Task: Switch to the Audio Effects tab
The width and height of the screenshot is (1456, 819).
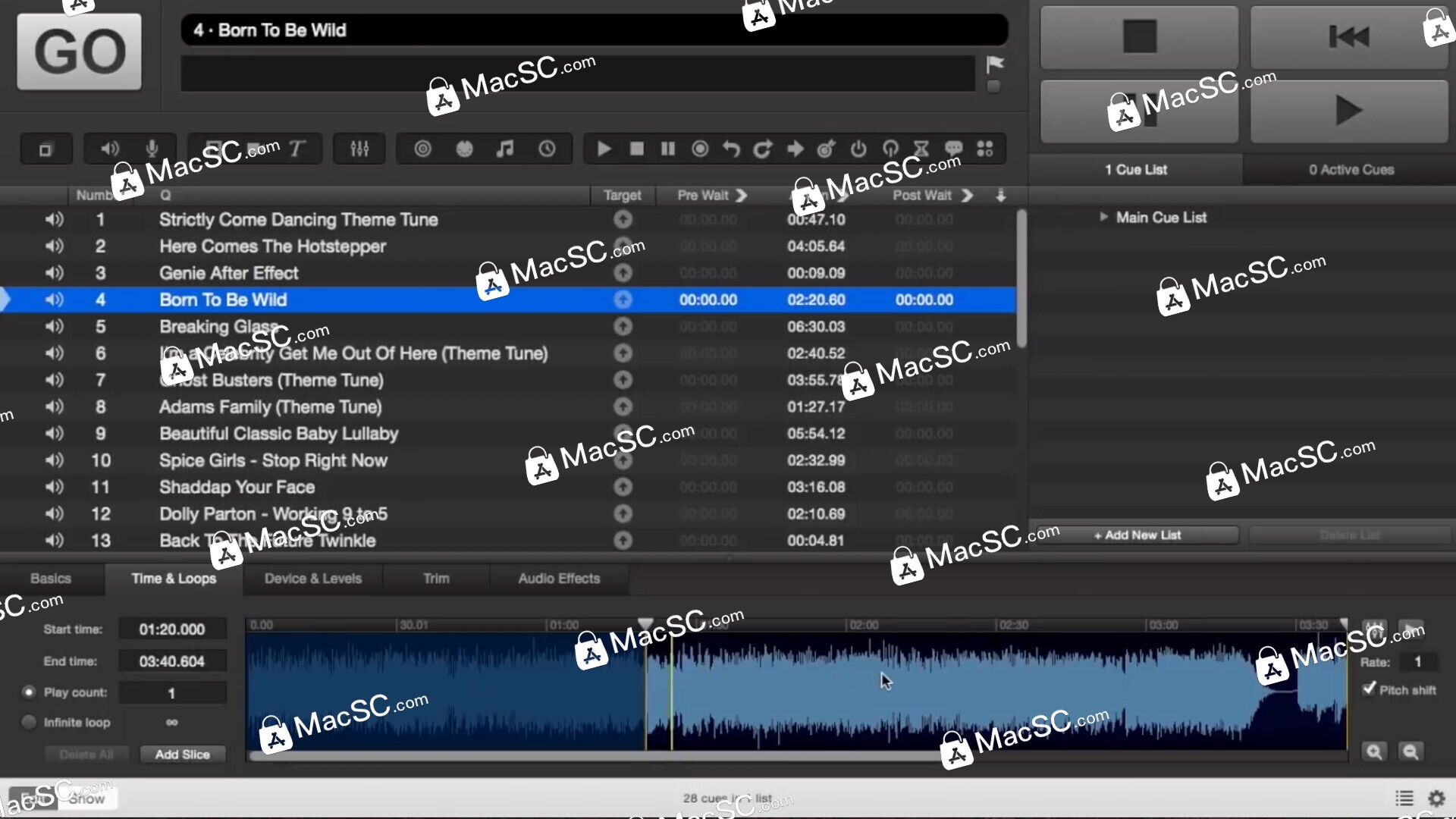Action: click(560, 578)
